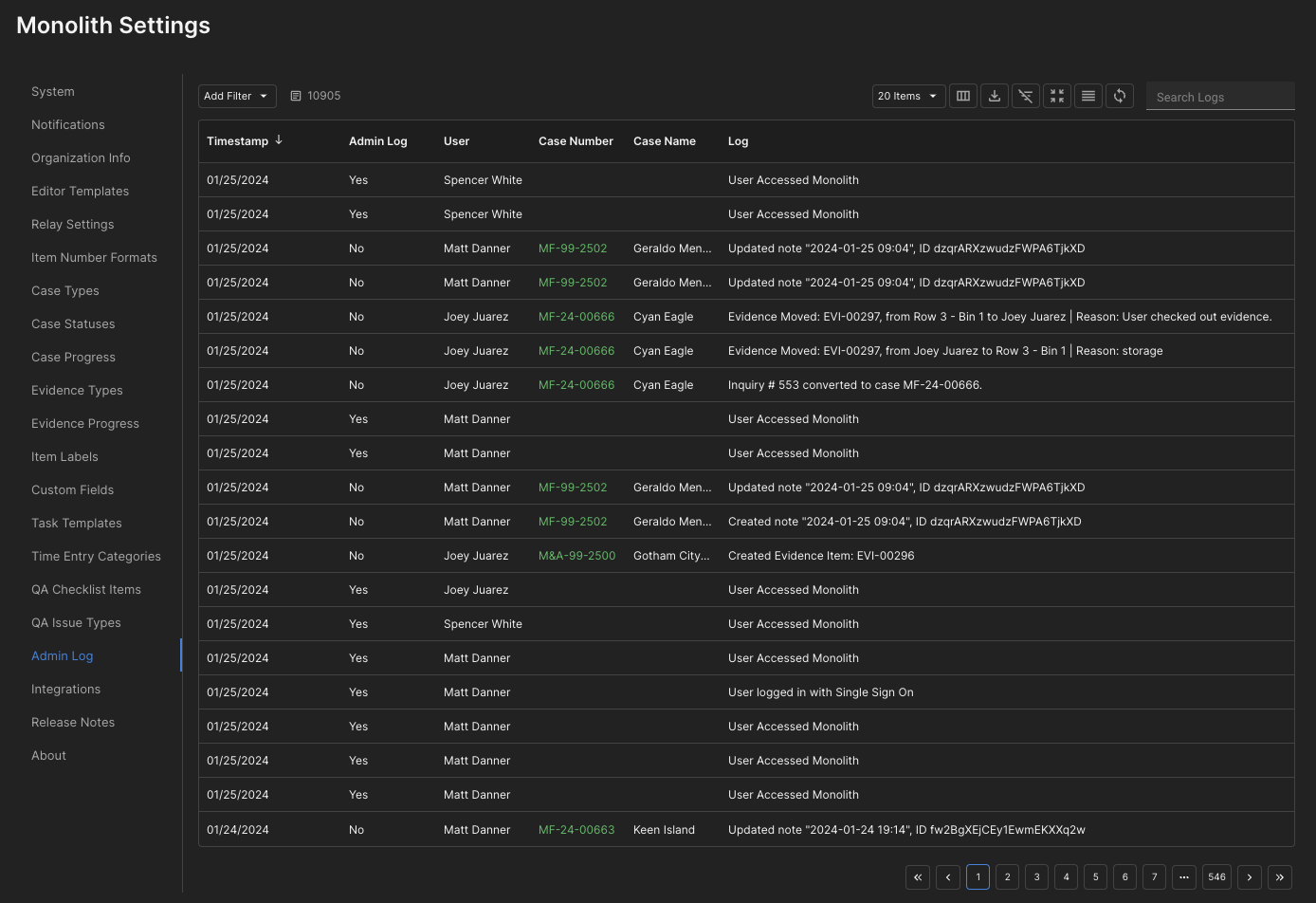Click the compact view arrows icon
This screenshot has width=1316, height=903.
1057,96
